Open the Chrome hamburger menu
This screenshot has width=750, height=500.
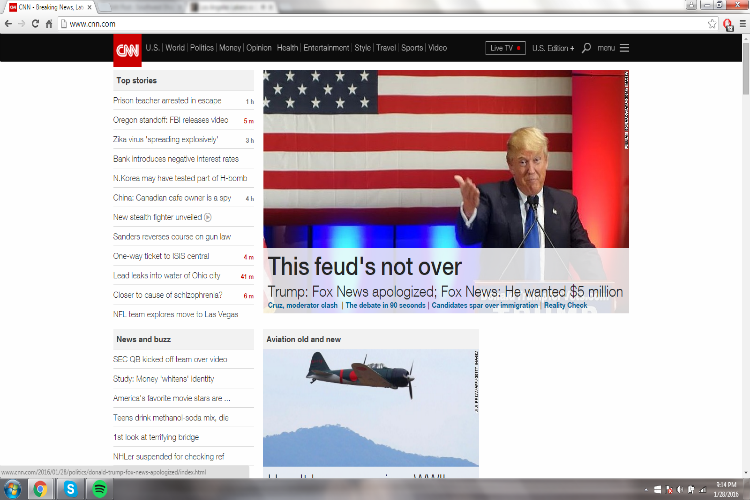pos(743,23)
